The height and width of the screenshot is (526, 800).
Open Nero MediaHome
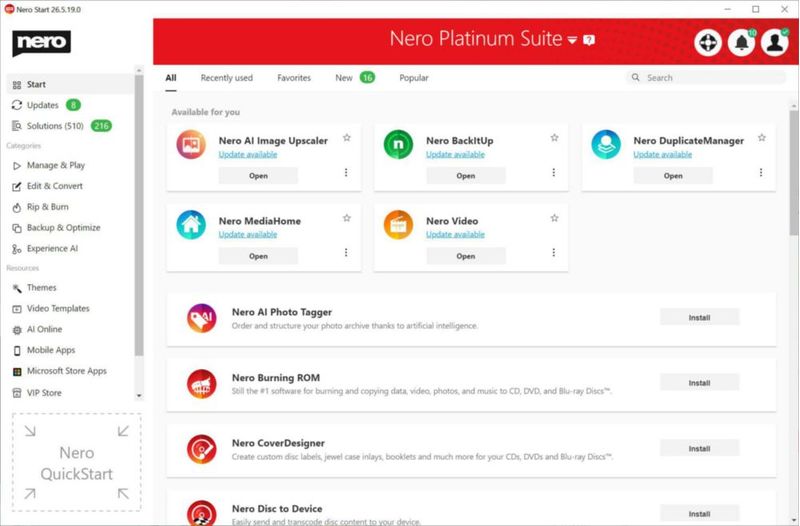[x=258, y=256]
